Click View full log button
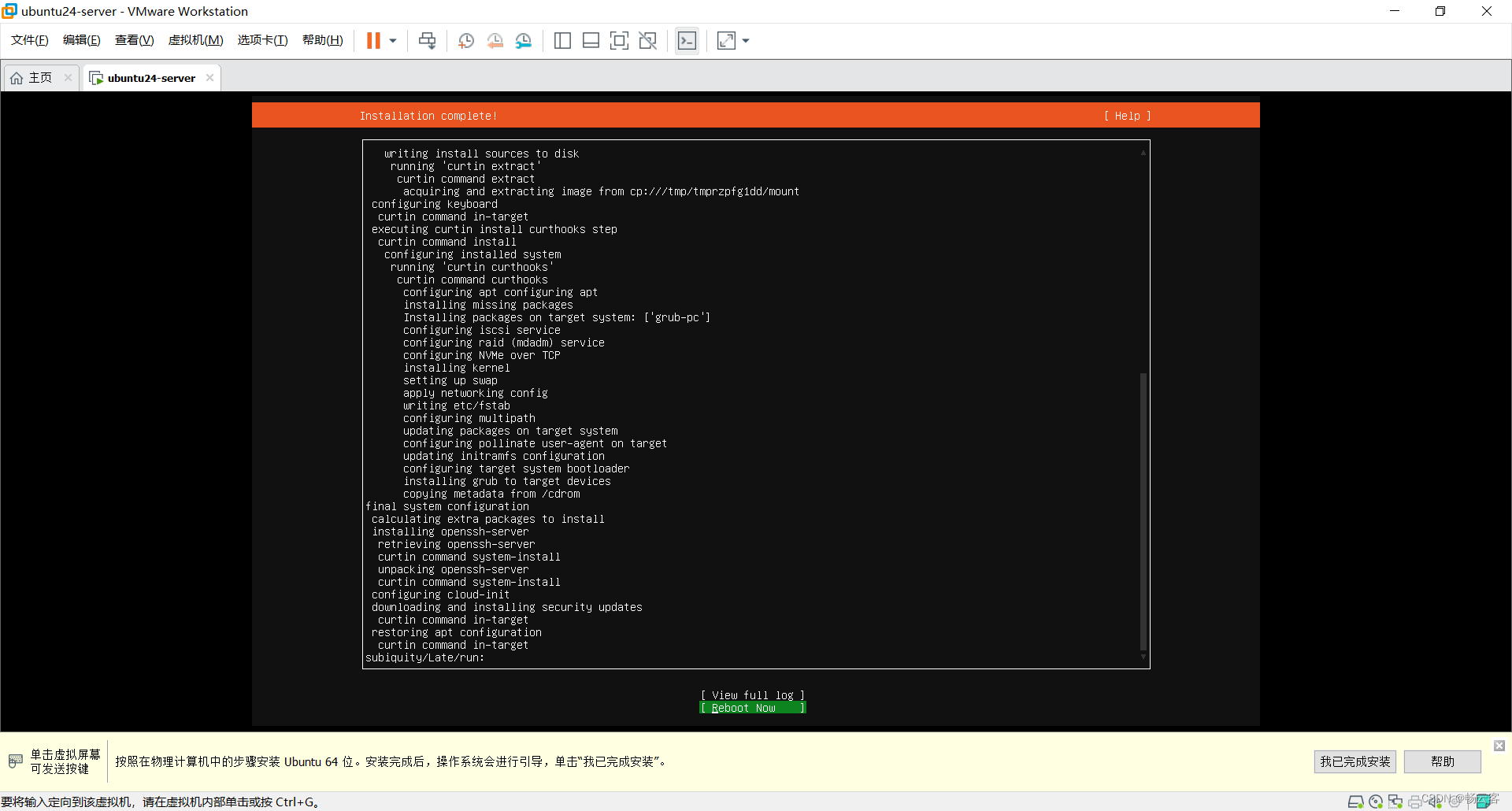This screenshot has height=811, width=1512. click(753, 695)
